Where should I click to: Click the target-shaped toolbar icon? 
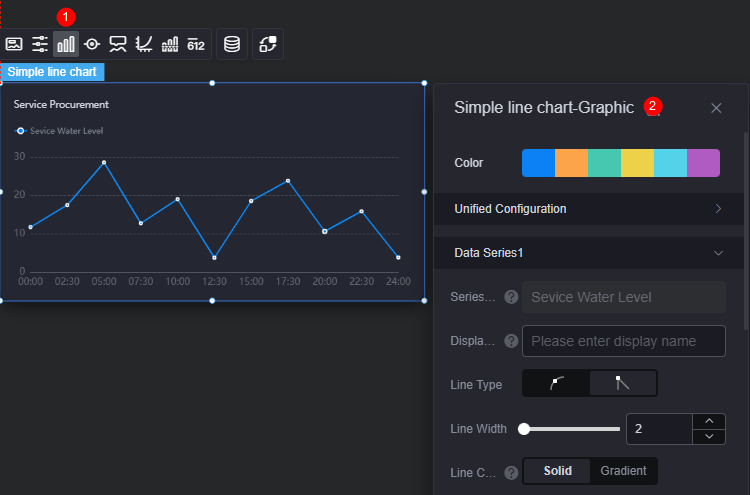point(92,44)
